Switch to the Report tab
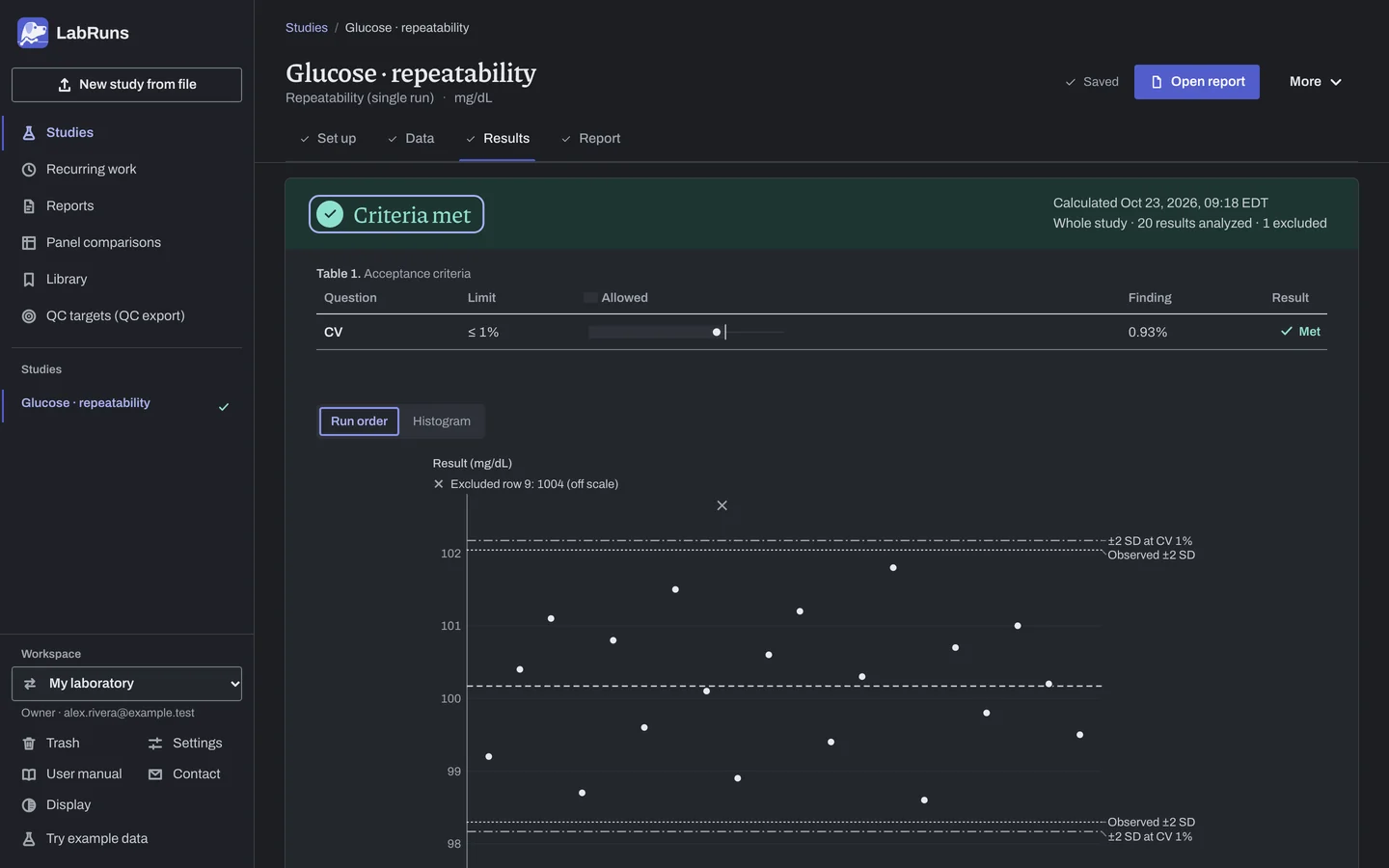This screenshot has width=1389, height=868. pyautogui.click(x=590, y=139)
